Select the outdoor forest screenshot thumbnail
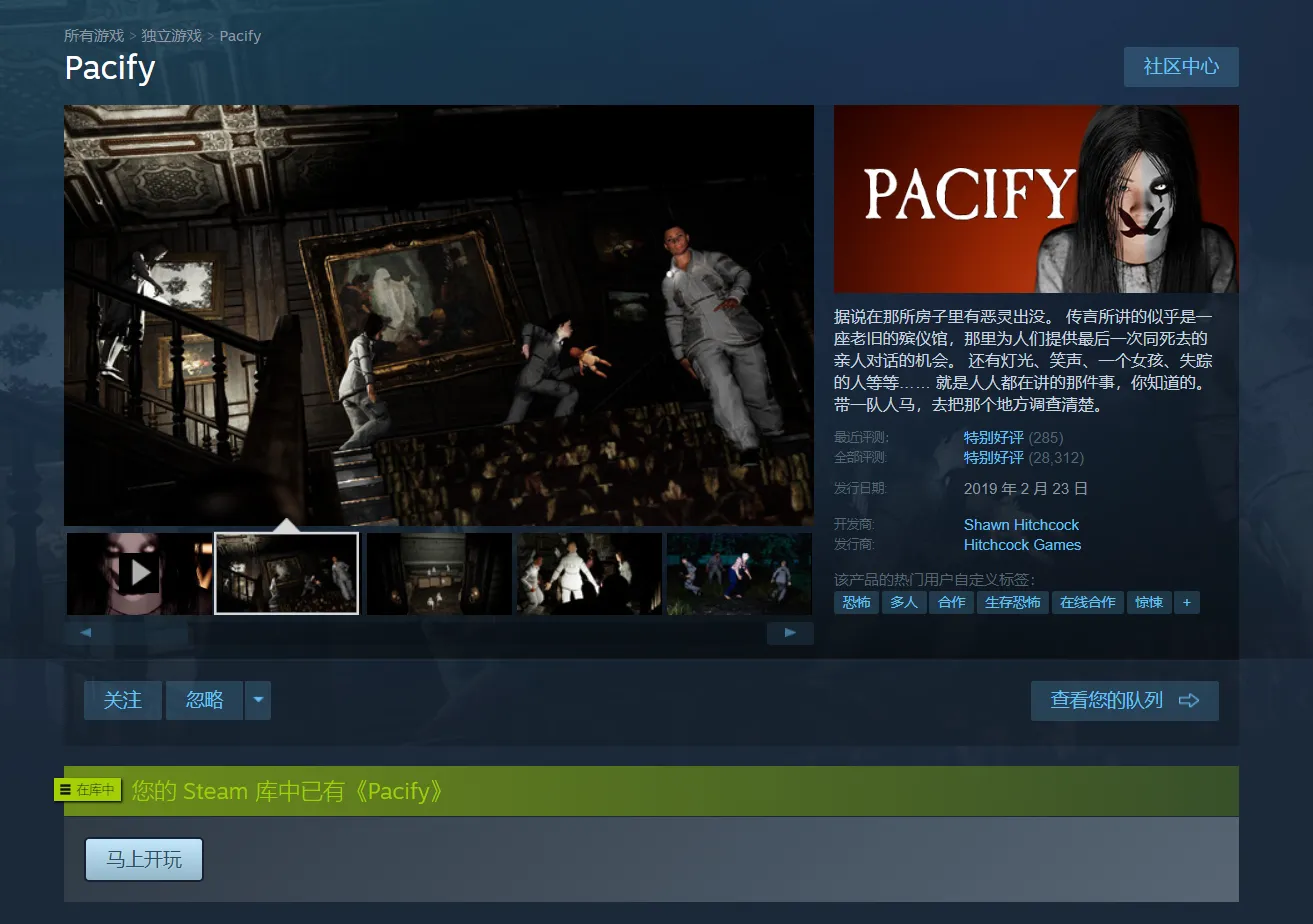This screenshot has height=924, width=1313. click(738, 574)
